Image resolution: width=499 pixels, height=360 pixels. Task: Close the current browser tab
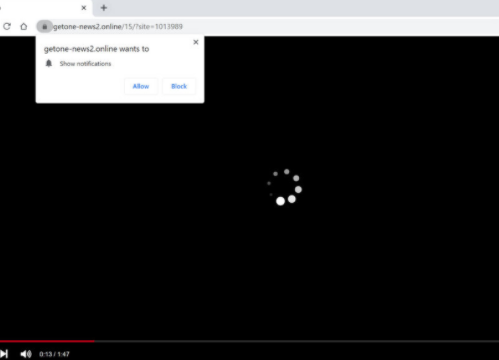pos(84,8)
